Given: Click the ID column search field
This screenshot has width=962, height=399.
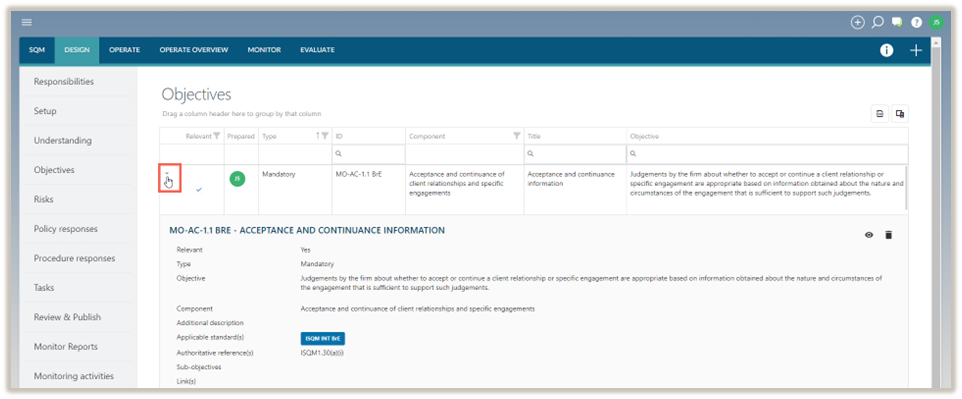Looking at the screenshot, I should pos(368,153).
